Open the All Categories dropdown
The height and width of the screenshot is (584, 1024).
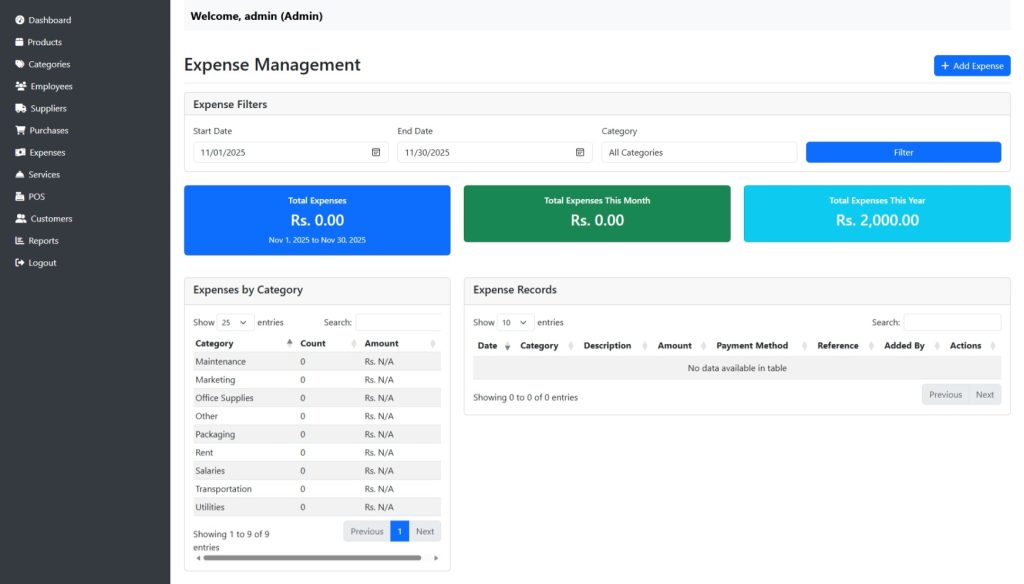point(698,152)
